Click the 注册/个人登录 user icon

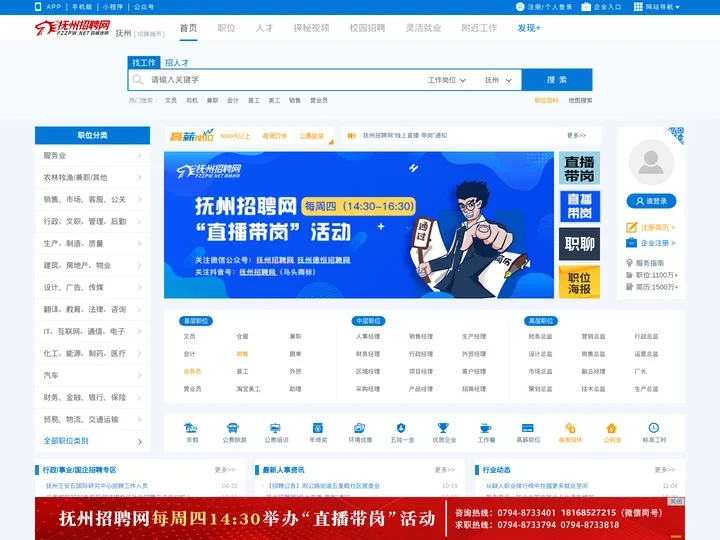pyautogui.click(x=520, y=7)
